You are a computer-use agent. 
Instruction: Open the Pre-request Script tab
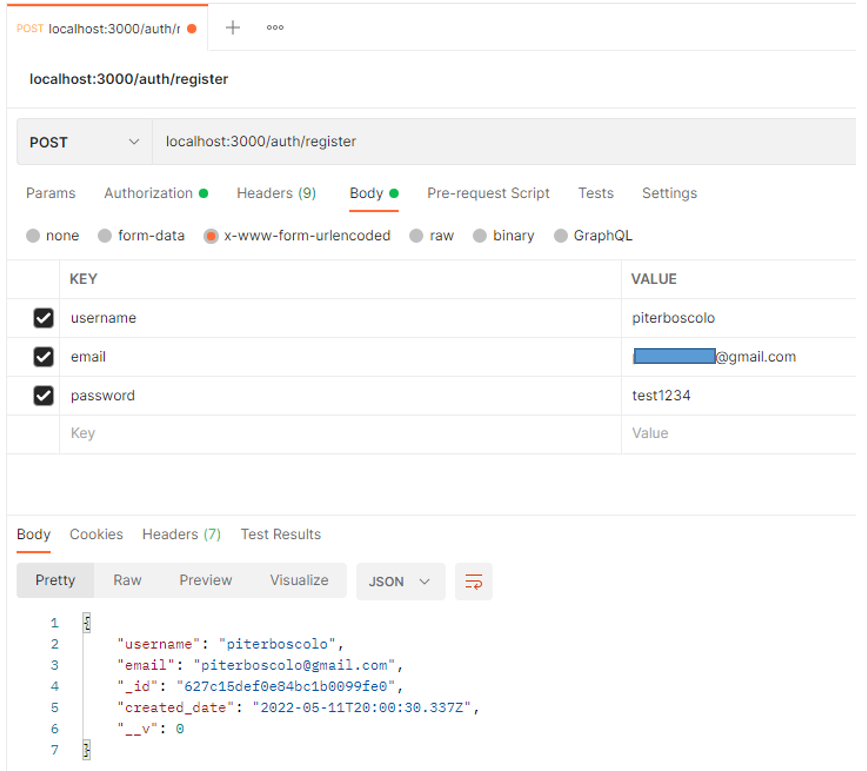[x=488, y=193]
